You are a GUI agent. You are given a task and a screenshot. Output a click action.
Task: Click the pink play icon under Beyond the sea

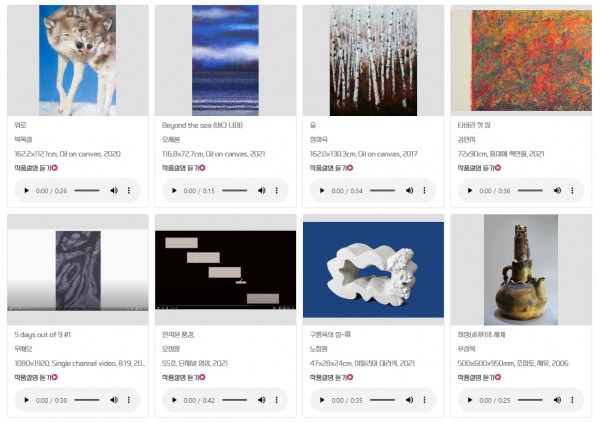tap(202, 168)
